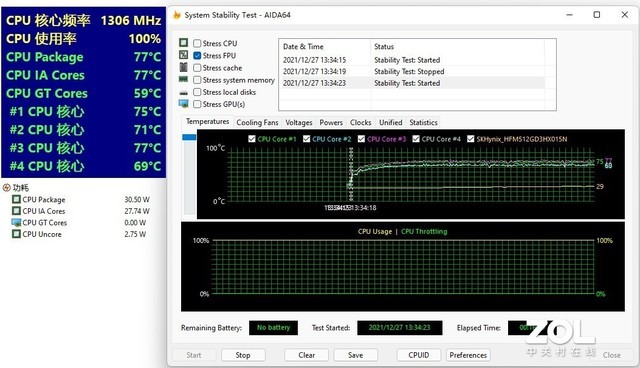The image size is (640, 368).
Task: Click the AIDA64 flame icon in title bar
Action: point(177,15)
